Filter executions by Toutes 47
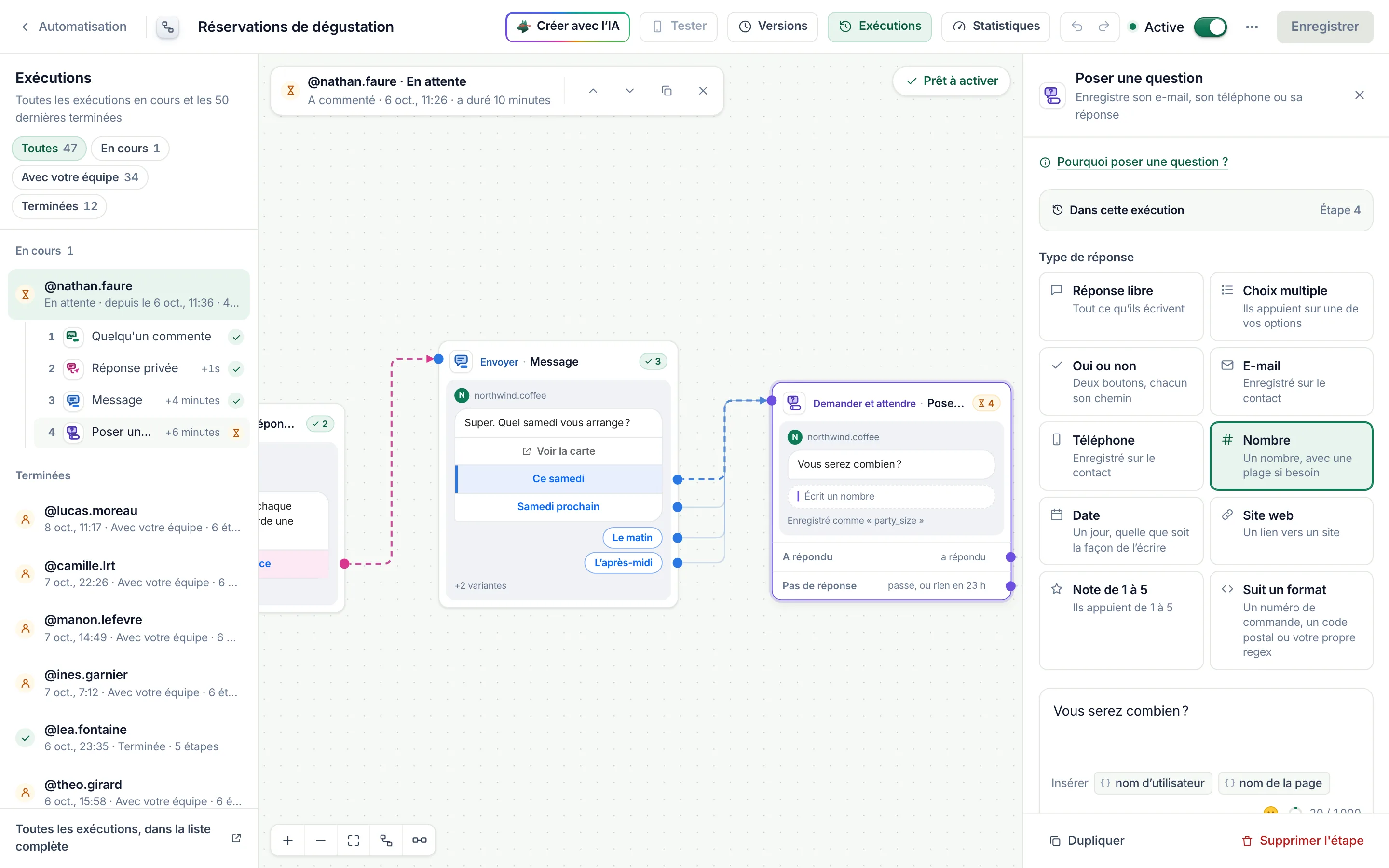The height and width of the screenshot is (868, 1389). coord(49,148)
